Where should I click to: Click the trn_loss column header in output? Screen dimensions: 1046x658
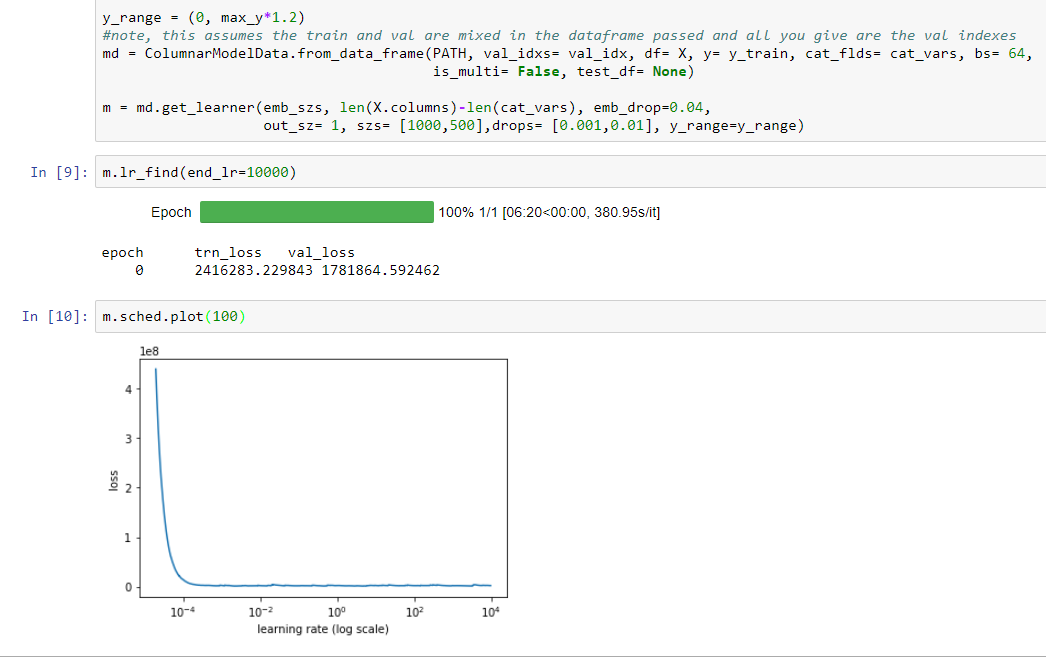(x=227, y=252)
